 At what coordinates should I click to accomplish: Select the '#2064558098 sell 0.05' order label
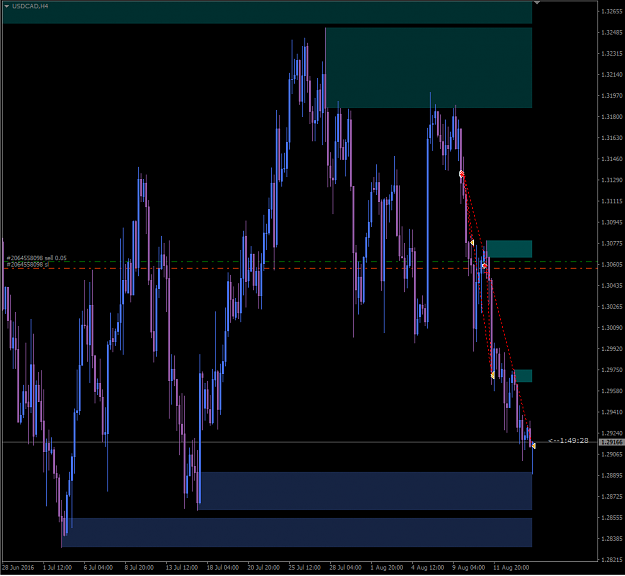(x=37, y=258)
